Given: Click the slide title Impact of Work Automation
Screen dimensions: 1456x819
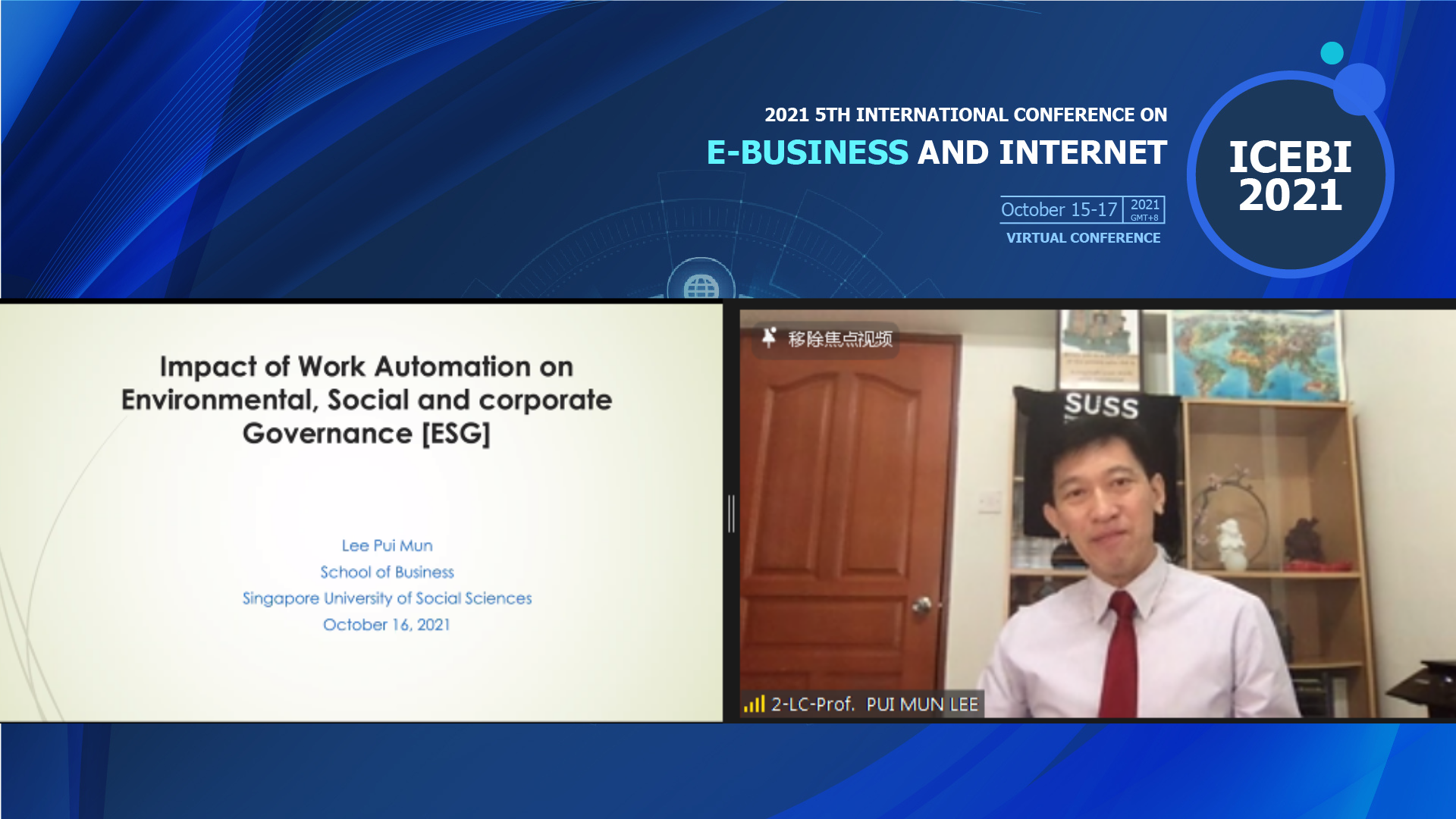Looking at the screenshot, I should [x=366, y=400].
